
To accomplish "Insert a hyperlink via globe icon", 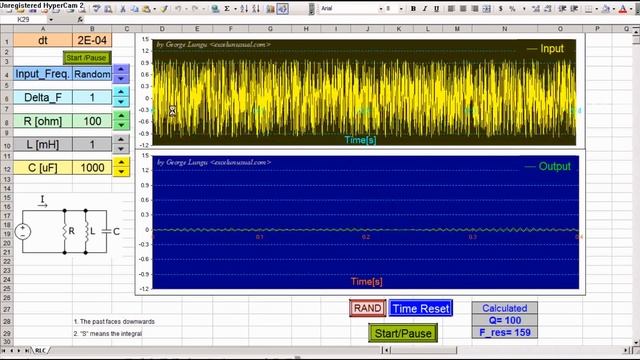I will [x=215, y=8].
